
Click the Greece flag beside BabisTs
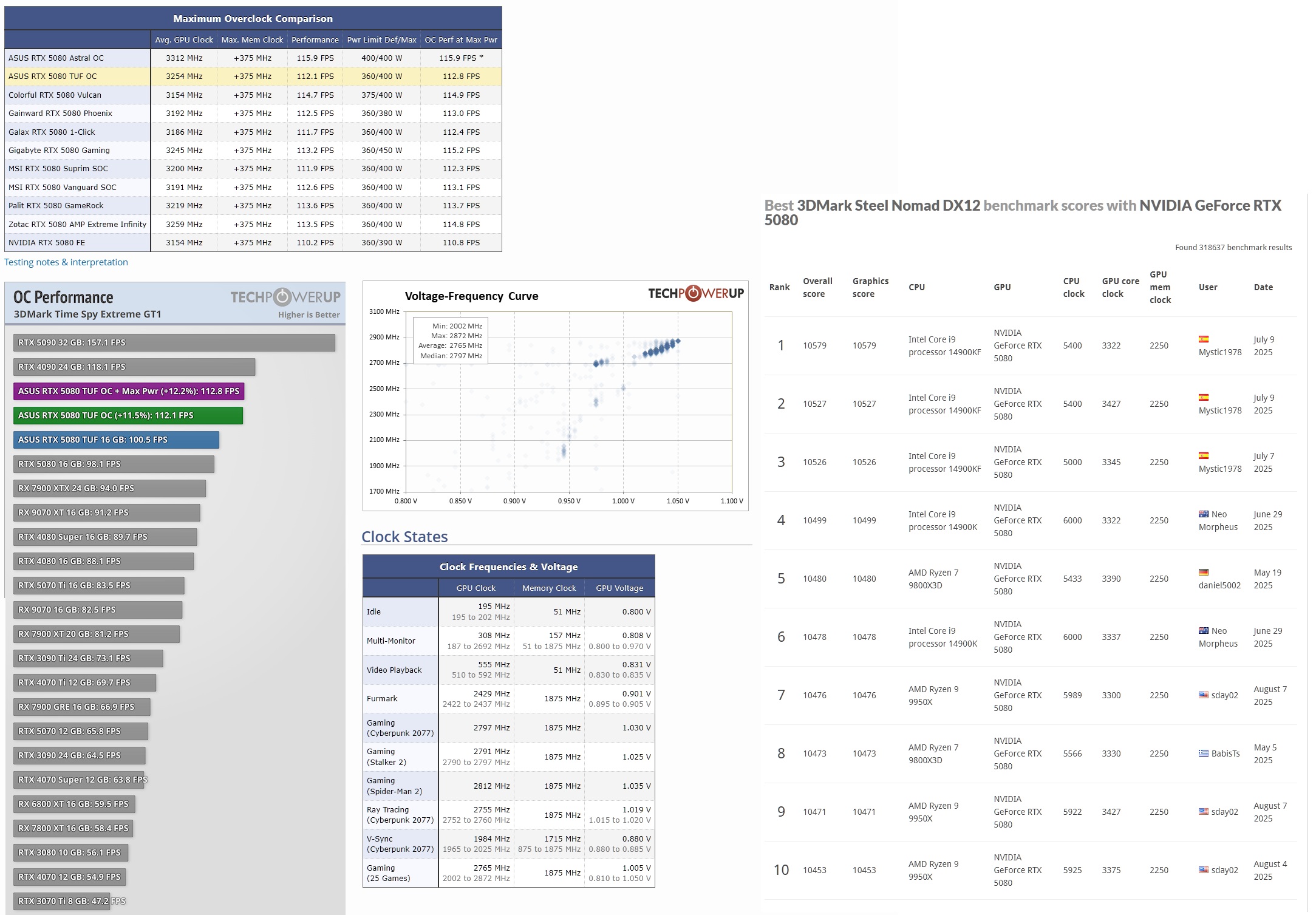coord(1203,753)
